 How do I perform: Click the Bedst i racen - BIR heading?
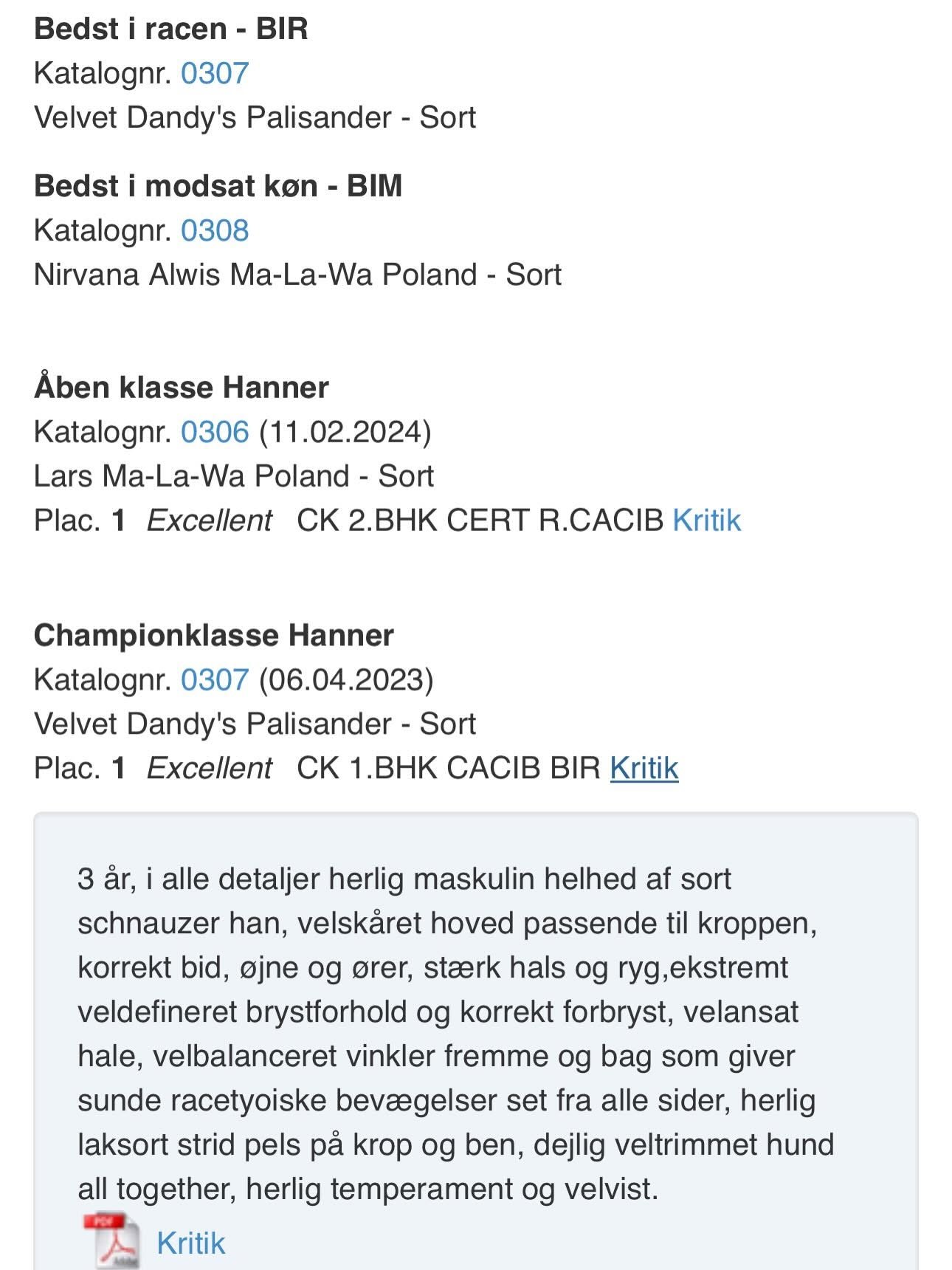tap(171, 29)
